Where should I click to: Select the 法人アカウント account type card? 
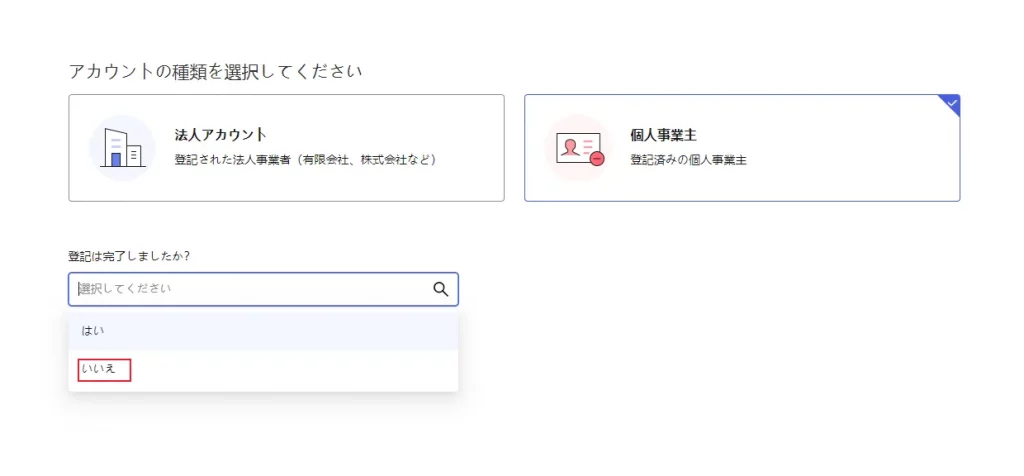287,148
